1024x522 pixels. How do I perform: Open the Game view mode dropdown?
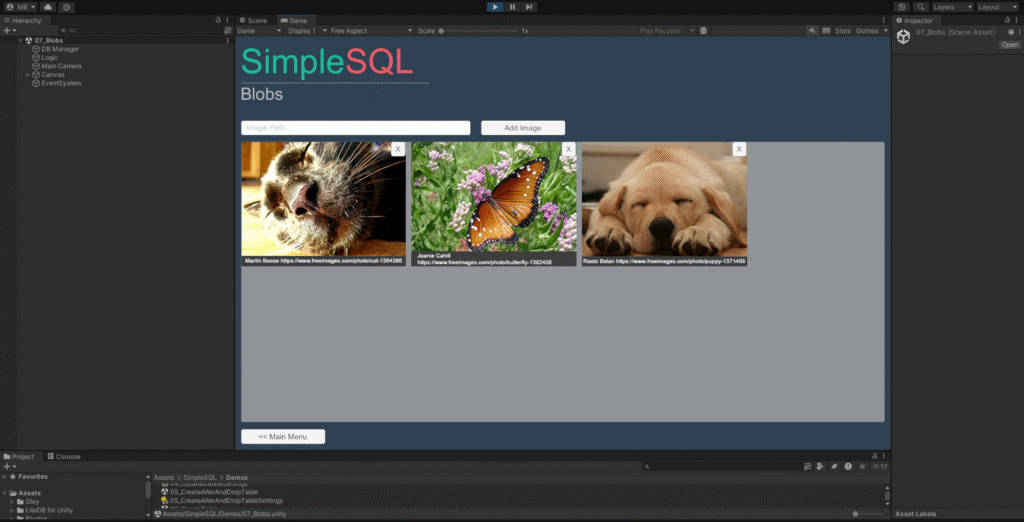[x=259, y=31]
